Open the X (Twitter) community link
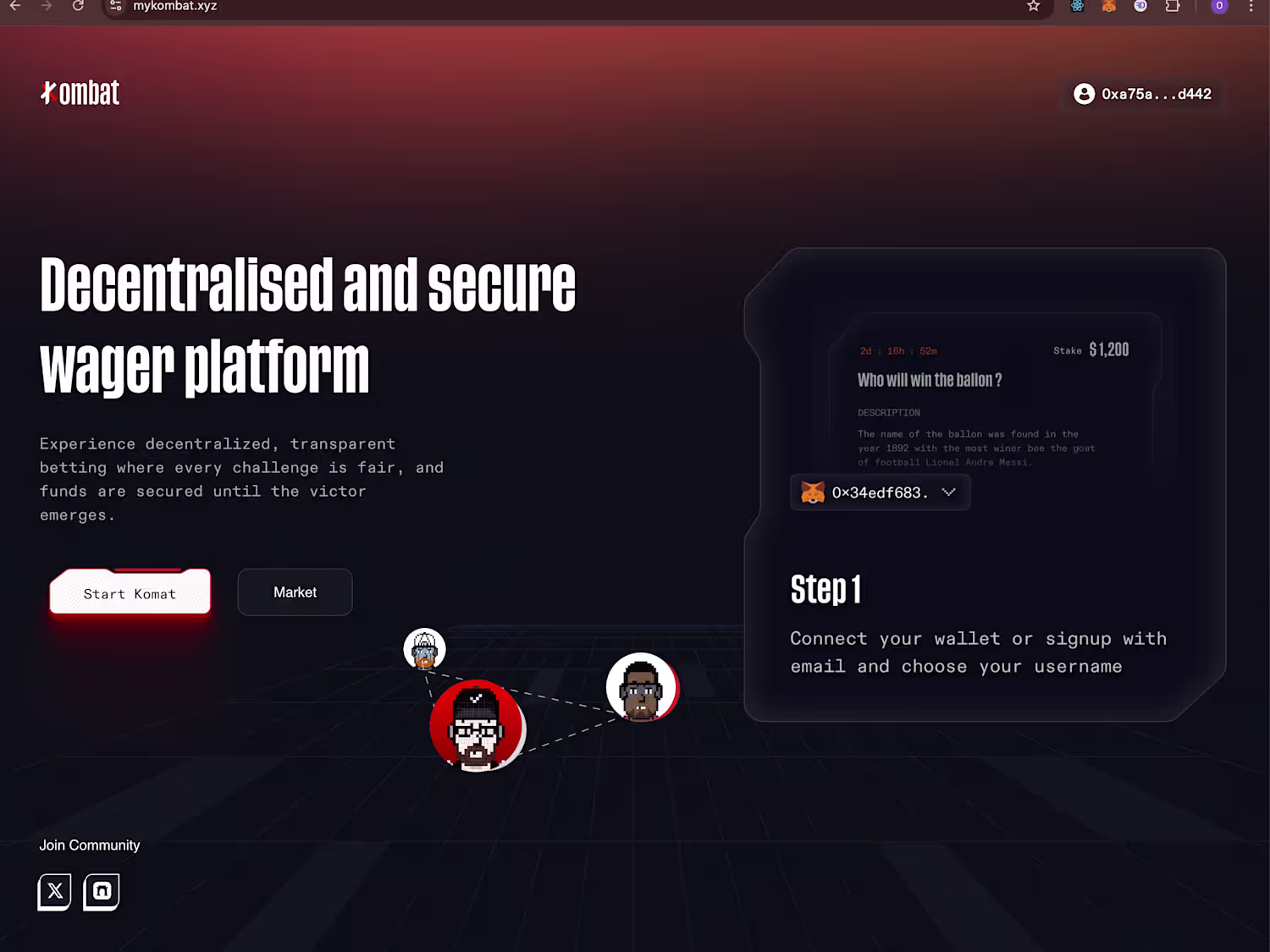1270x952 pixels. coord(55,891)
